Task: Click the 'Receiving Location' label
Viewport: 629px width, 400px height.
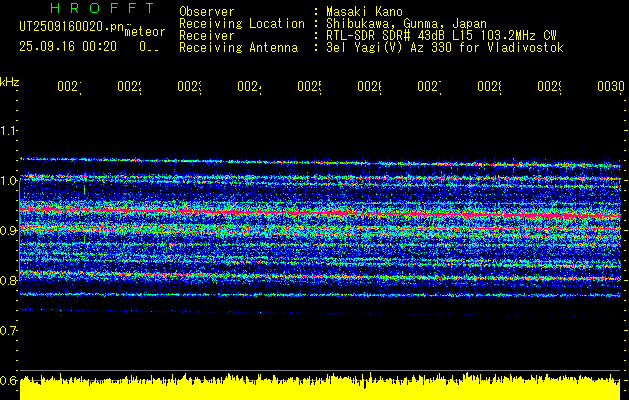Action: coord(242,24)
